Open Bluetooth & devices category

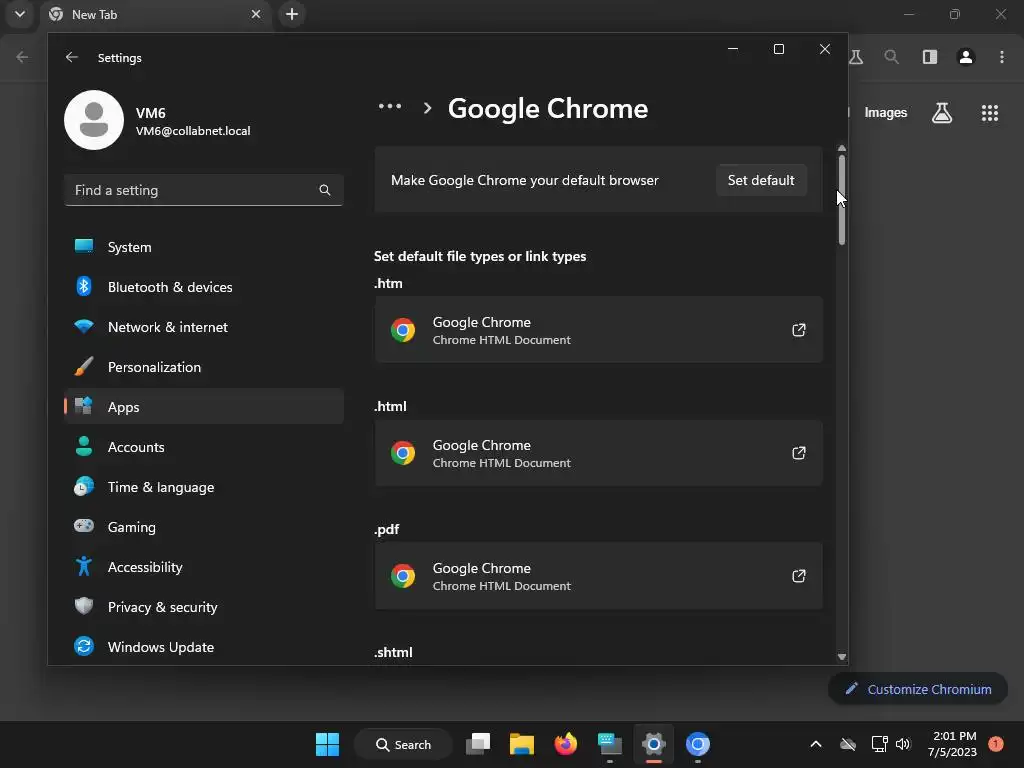coord(204,287)
